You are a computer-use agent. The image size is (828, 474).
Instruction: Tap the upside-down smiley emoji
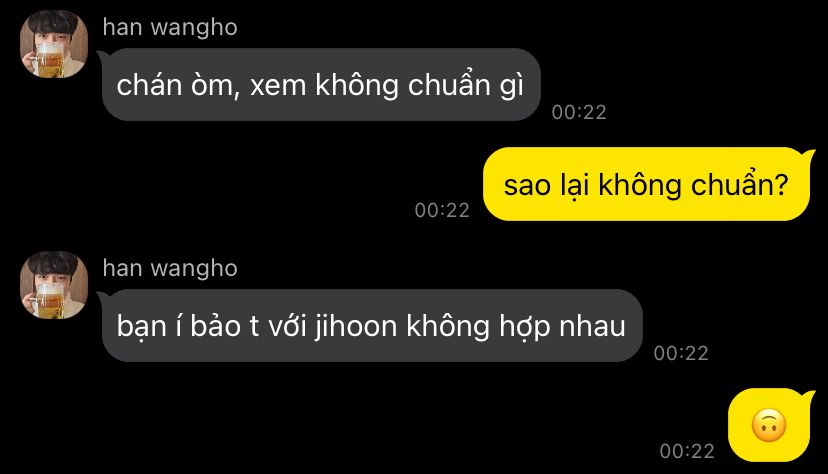[x=769, y=424]
